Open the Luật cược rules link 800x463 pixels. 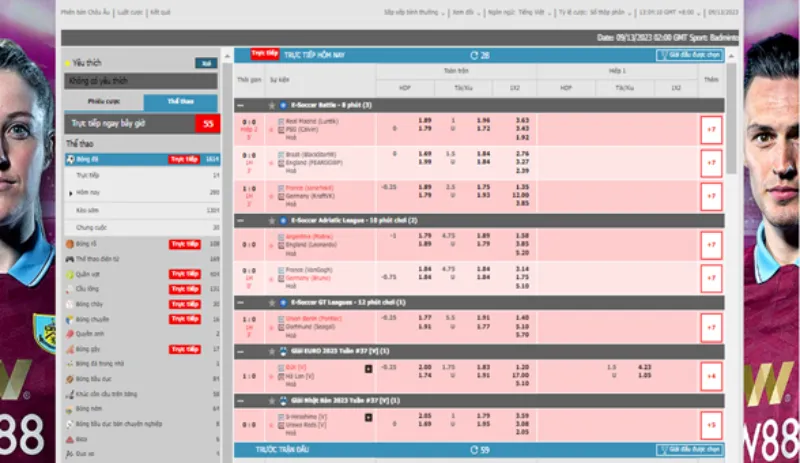tap(130, 12)
